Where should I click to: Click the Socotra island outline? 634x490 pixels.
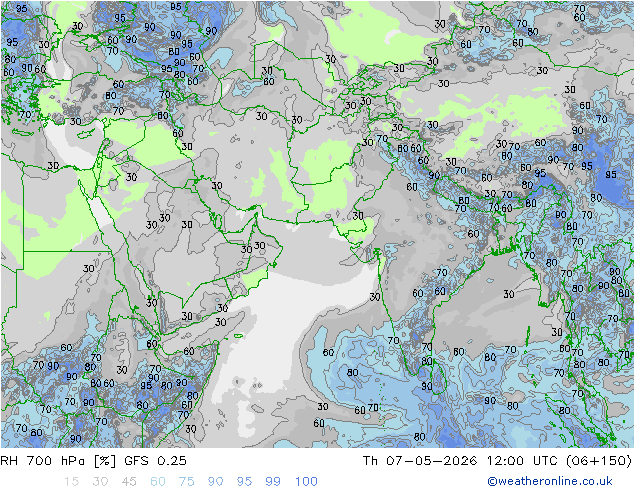239,336
